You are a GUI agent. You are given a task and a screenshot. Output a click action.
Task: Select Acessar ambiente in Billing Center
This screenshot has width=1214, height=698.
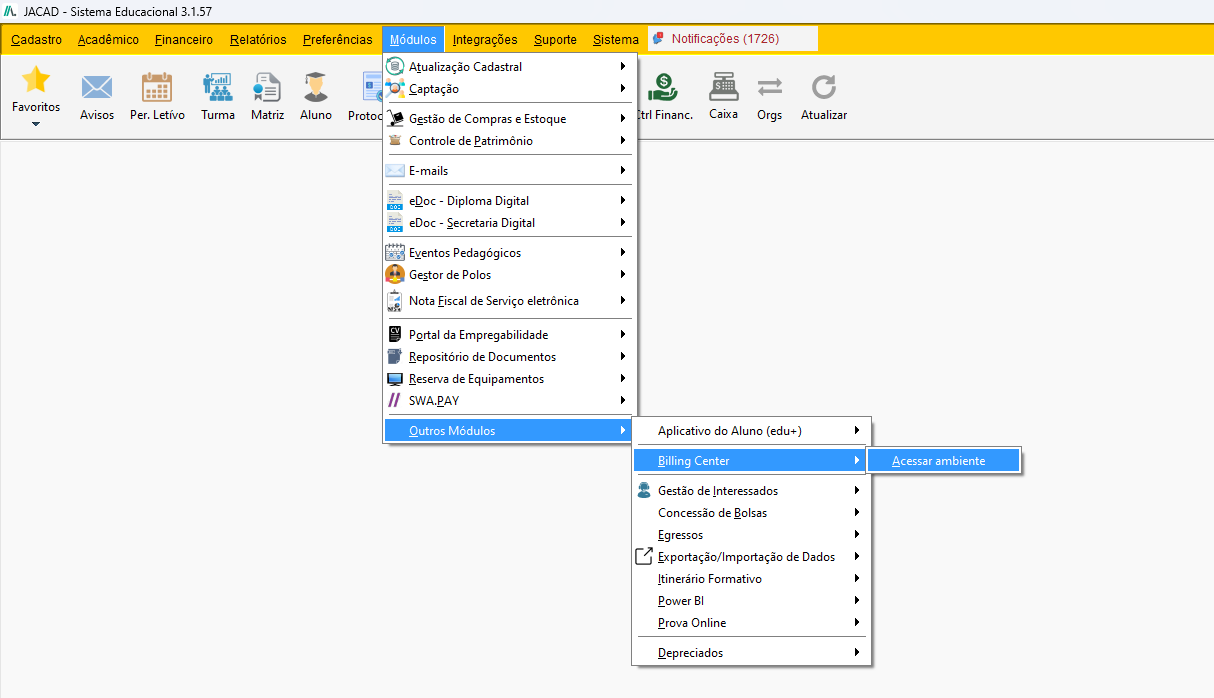point(943,461)
